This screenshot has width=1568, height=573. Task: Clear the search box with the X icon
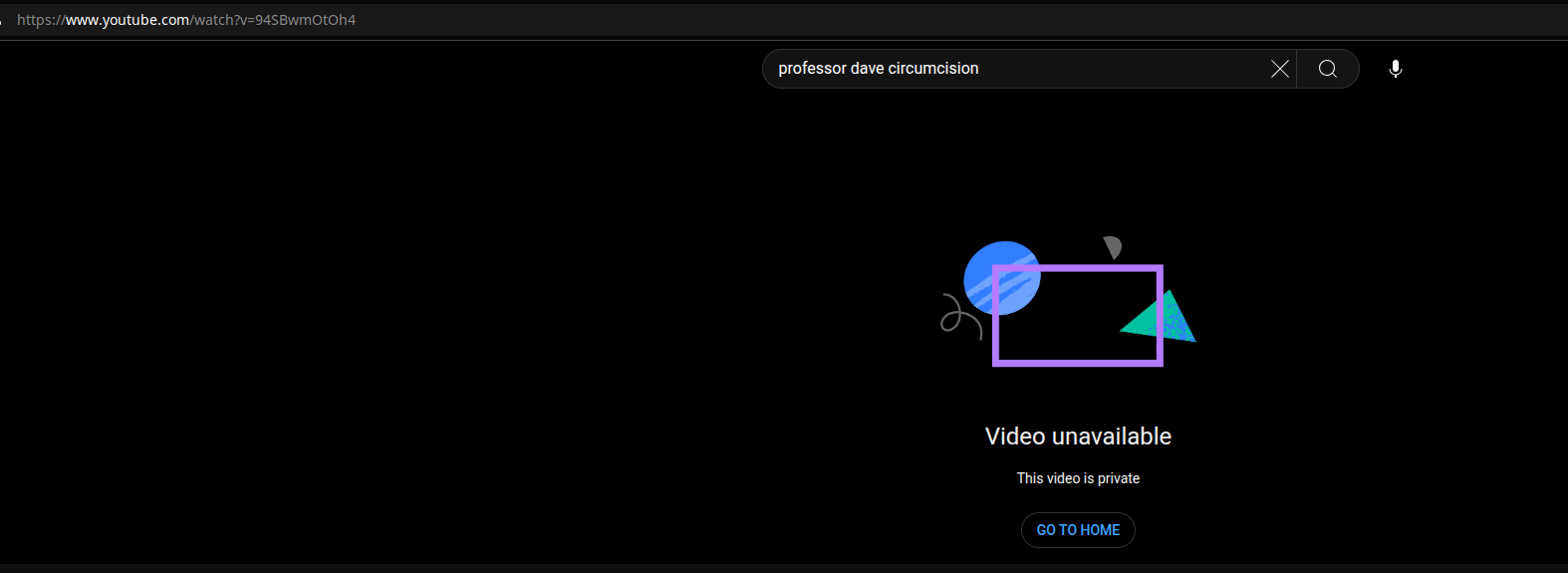1279,69
